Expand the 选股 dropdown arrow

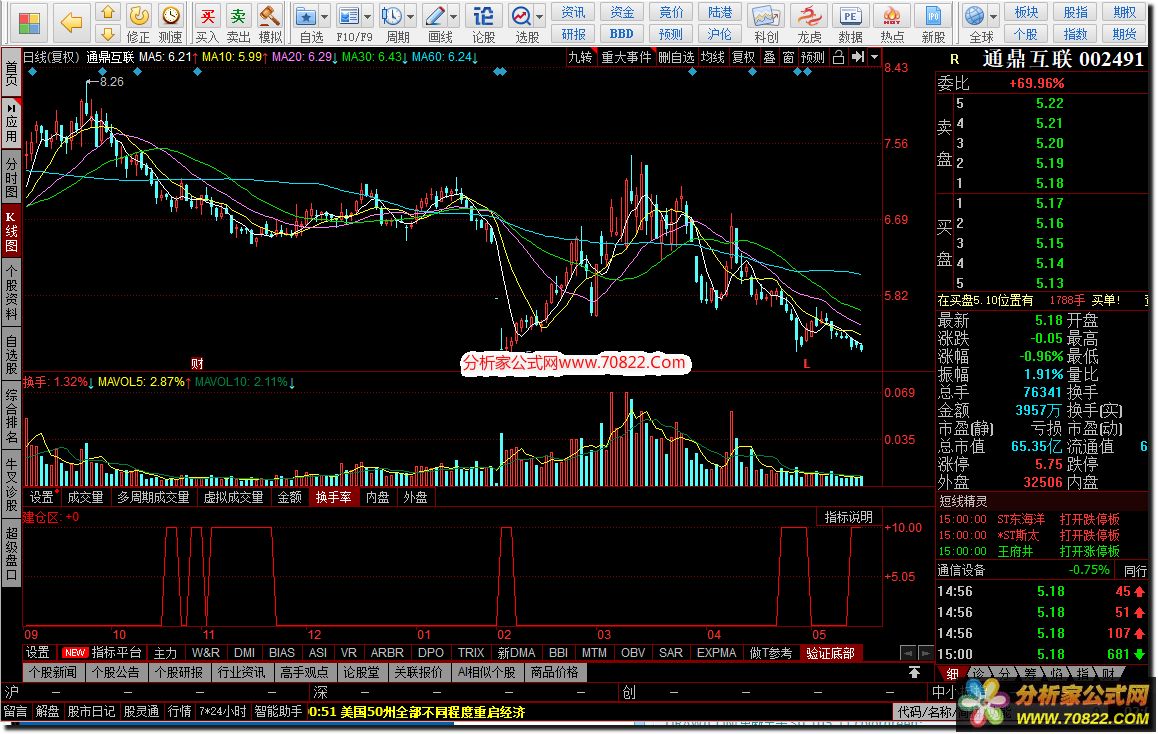[x=540, y=16]
